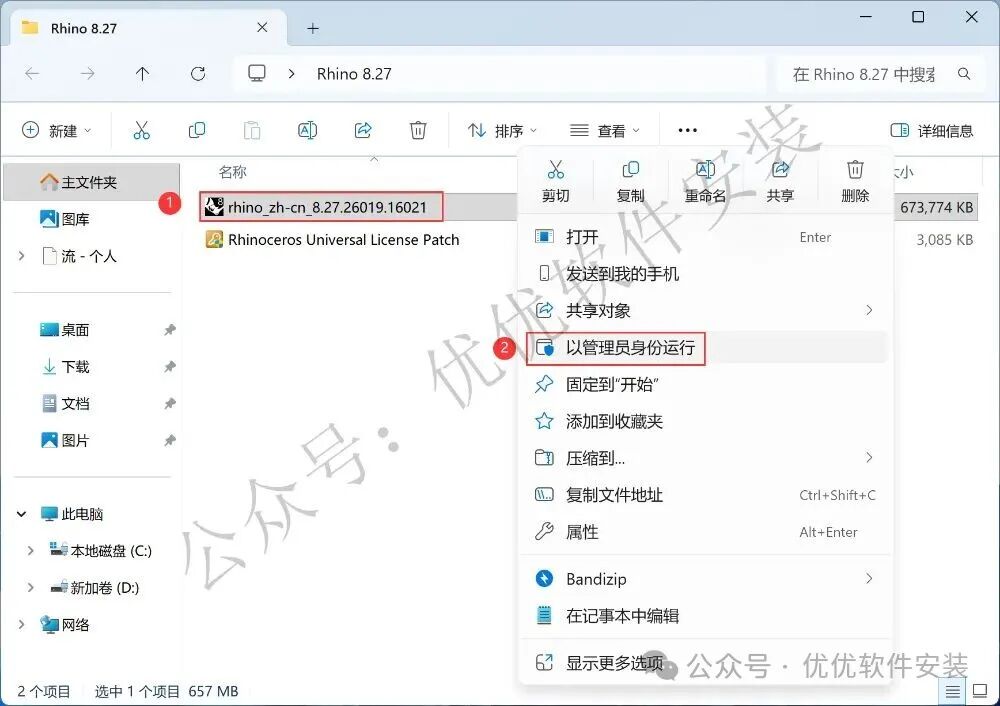Switch to large thumbnails view icon
The image size is (1000, 706).
980,691
